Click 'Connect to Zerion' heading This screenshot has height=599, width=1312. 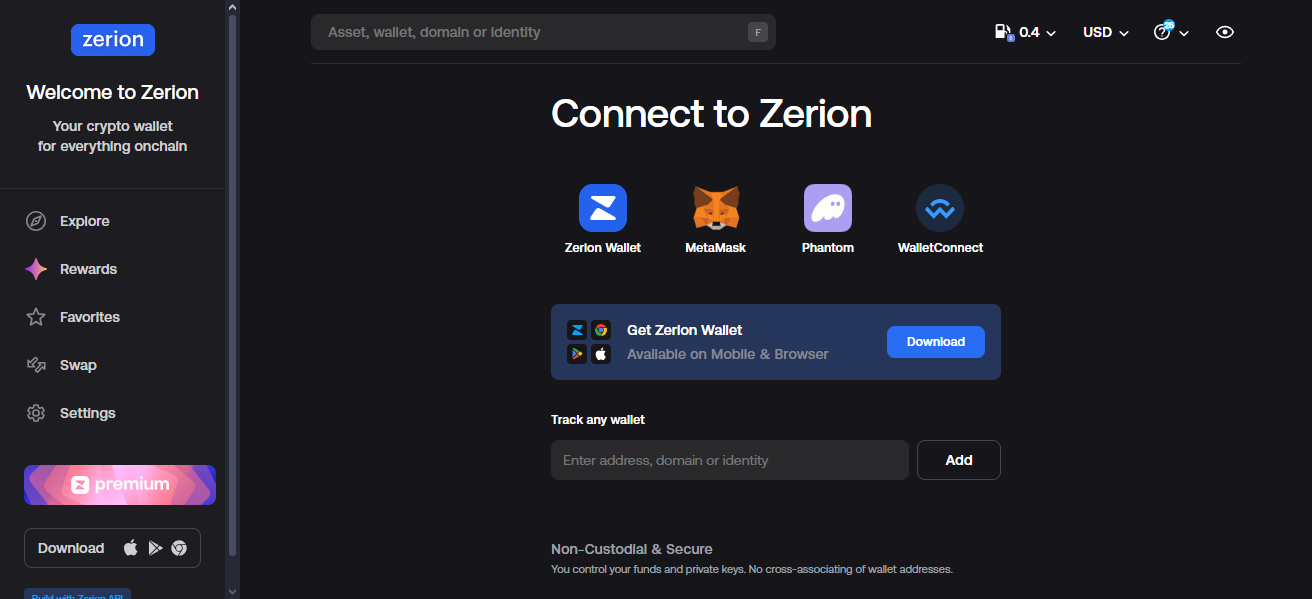coord(711,114)
